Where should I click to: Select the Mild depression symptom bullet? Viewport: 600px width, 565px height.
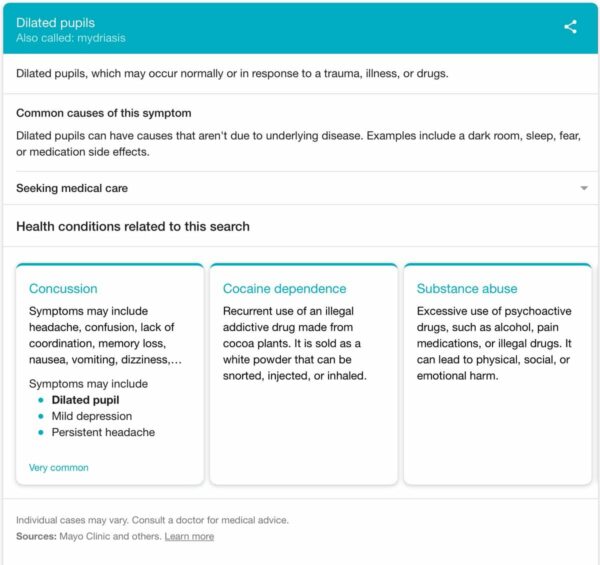click(91, 416)
